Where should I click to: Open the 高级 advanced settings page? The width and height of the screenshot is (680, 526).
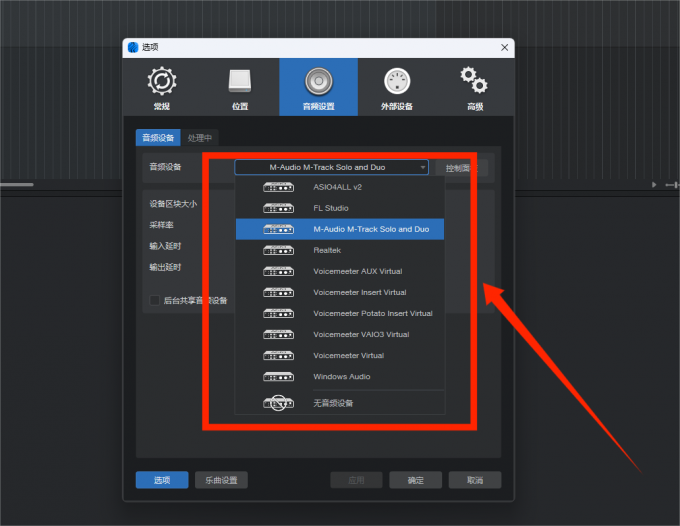pos(475,88)
